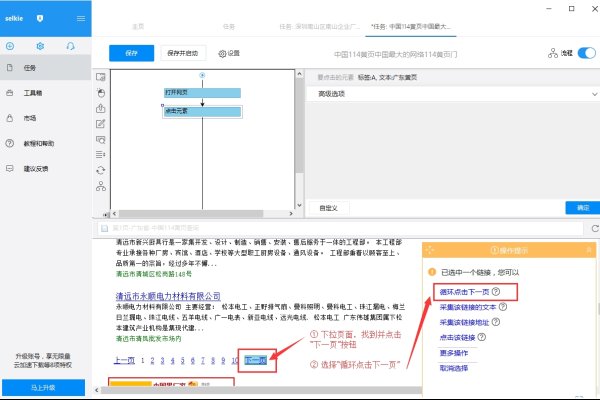Image resolution: width=600 pixels, height=400 pixels.
Task: Click the blue 保存 button
Action: point(131,53)
